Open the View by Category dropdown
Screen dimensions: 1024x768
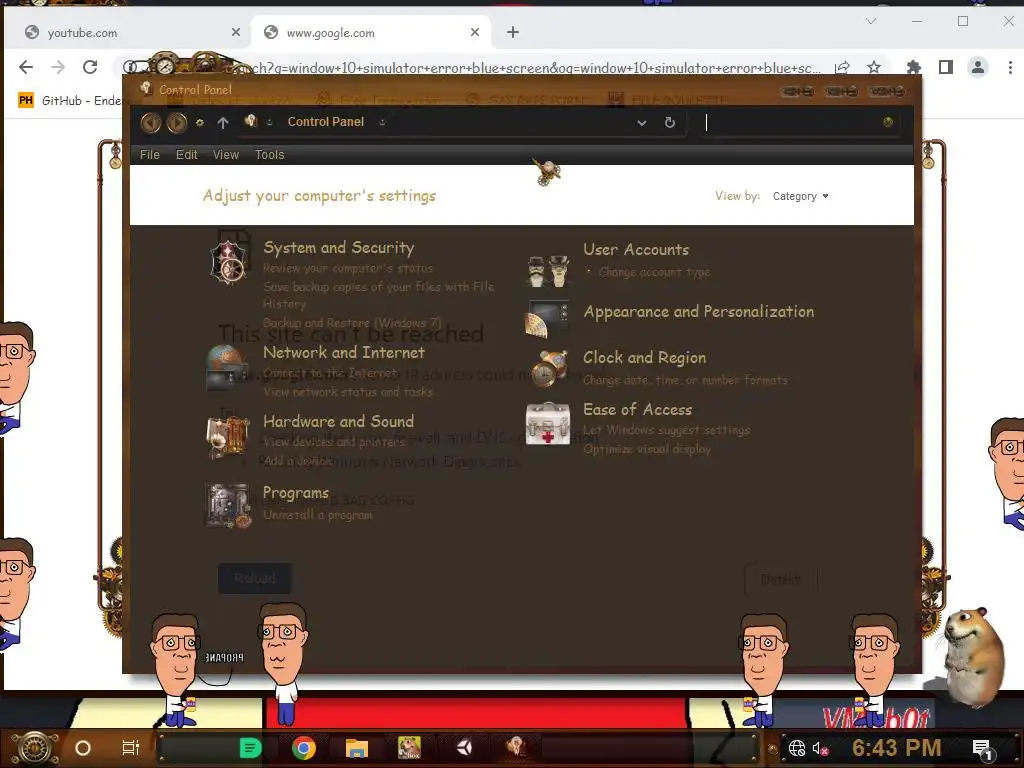click(800, 196)
